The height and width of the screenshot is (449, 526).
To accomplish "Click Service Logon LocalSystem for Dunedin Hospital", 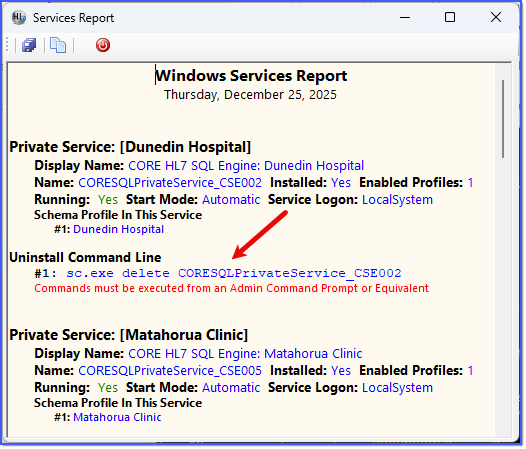I will click(x=397, y=200).
